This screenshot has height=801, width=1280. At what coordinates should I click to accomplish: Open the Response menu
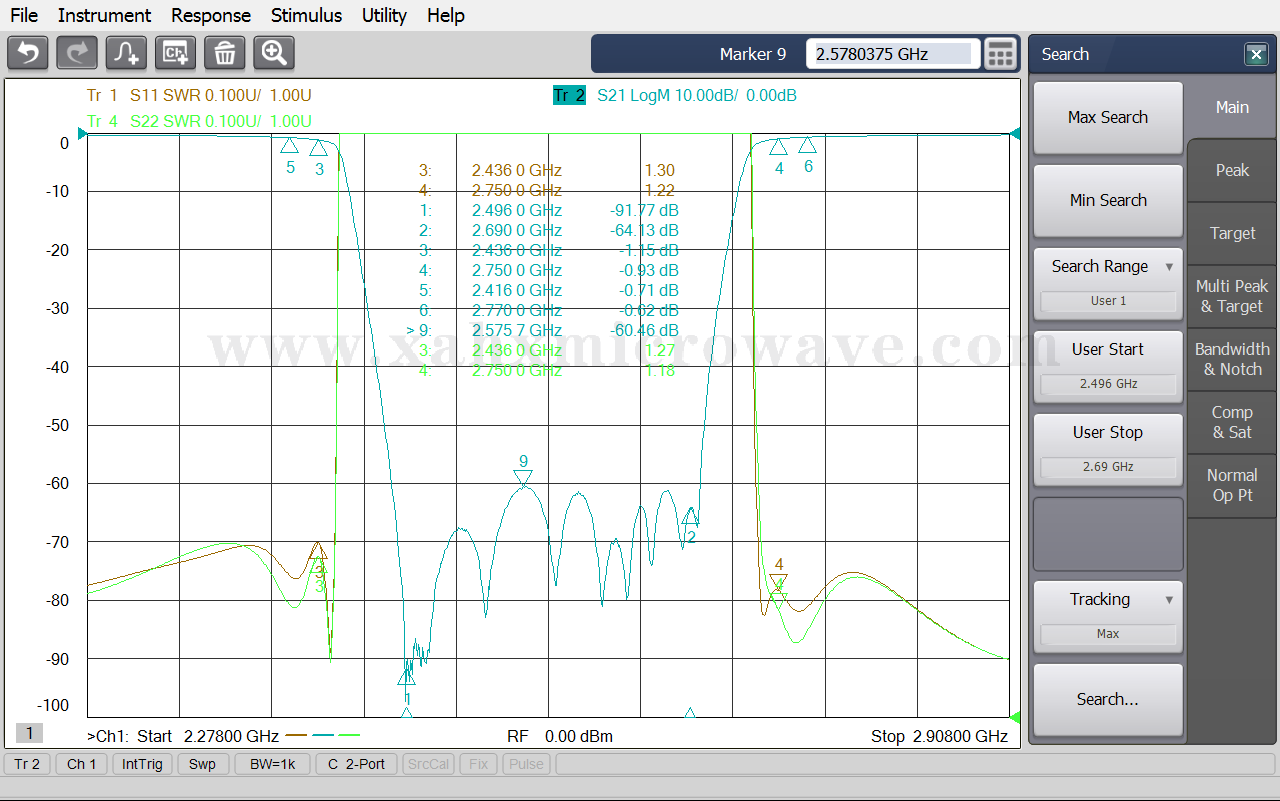click(x=211, y=15)
